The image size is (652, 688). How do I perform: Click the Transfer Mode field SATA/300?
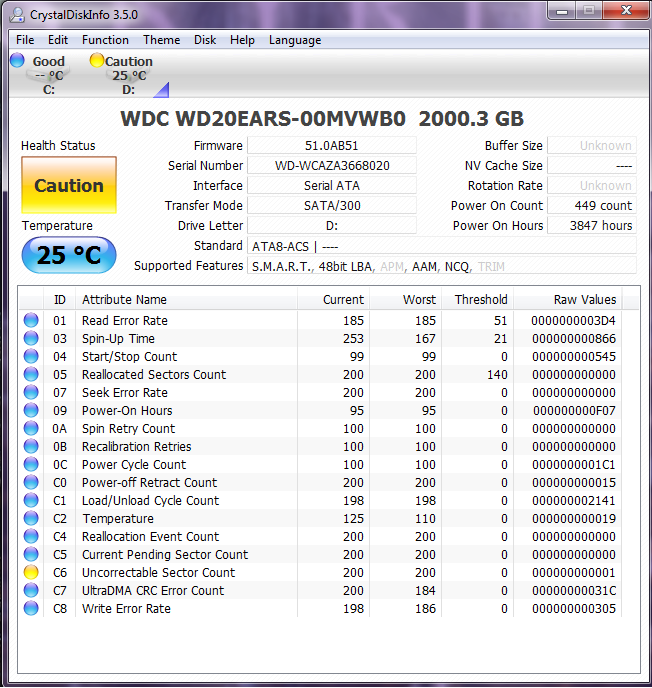pos(332,205)
